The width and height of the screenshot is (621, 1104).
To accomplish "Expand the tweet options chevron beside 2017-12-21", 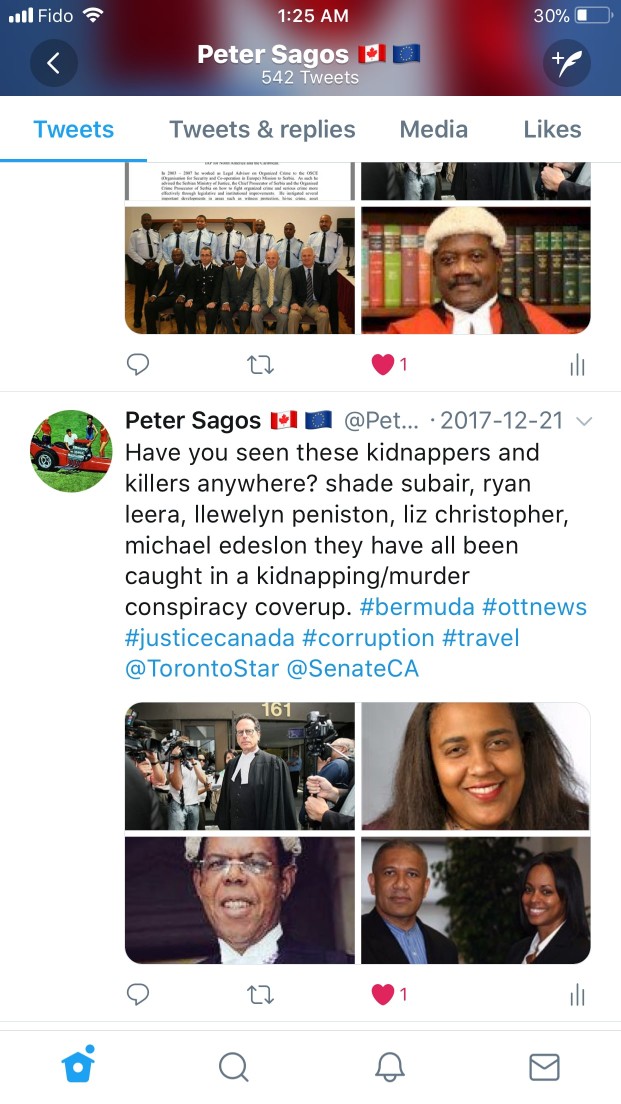I will point(584,421).
